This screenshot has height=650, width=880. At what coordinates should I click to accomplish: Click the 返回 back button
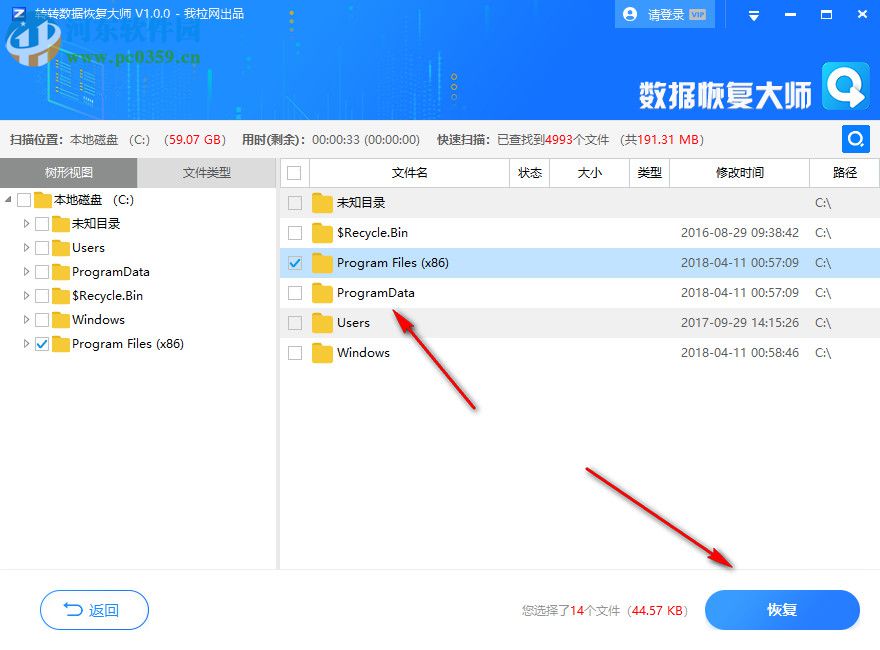click(x=94, y=610)
